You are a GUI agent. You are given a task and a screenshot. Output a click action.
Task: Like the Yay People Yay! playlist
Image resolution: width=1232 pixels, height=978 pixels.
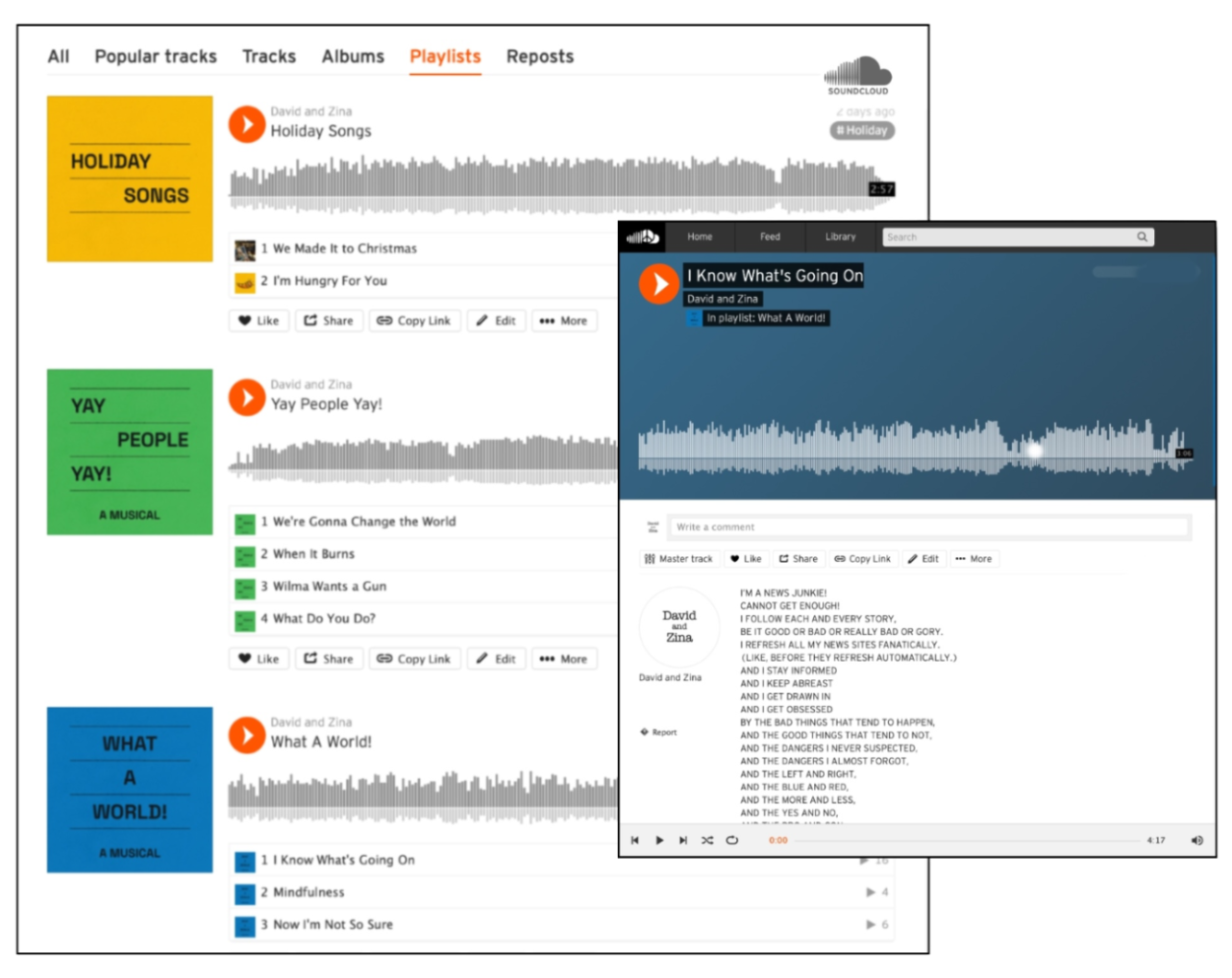click(257, 658)
